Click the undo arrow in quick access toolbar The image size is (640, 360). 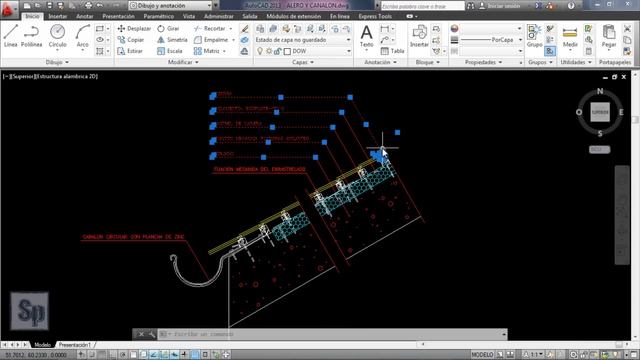click(x=100, y=6)
